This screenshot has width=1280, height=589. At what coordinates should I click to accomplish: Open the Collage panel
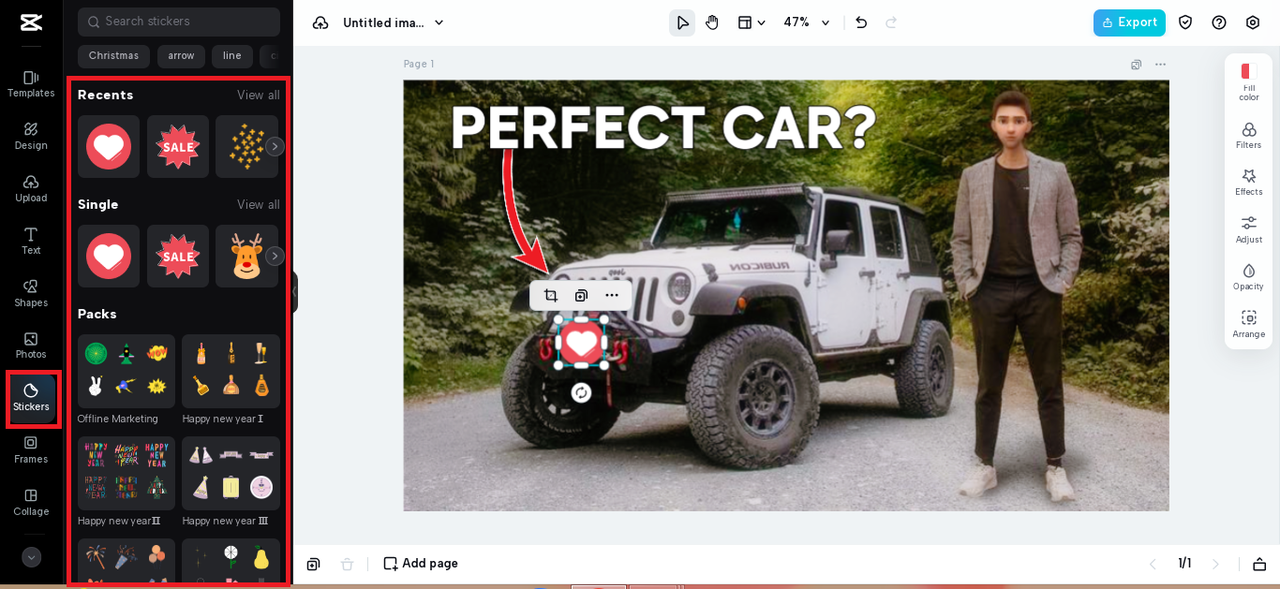pyautogui.click(x=31, y=502)
